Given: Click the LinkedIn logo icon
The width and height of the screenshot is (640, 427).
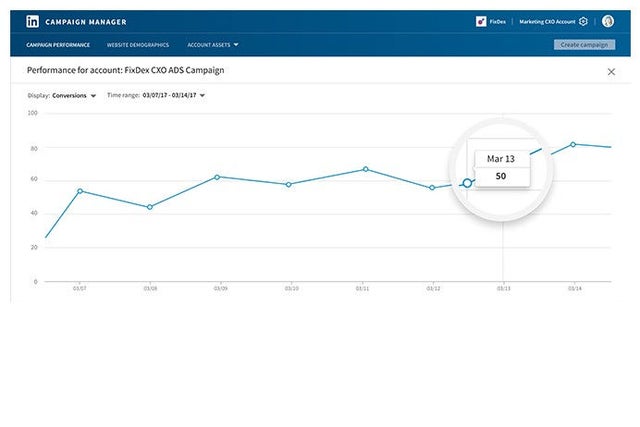Looking at the screenshot, I should coord(33,21).
